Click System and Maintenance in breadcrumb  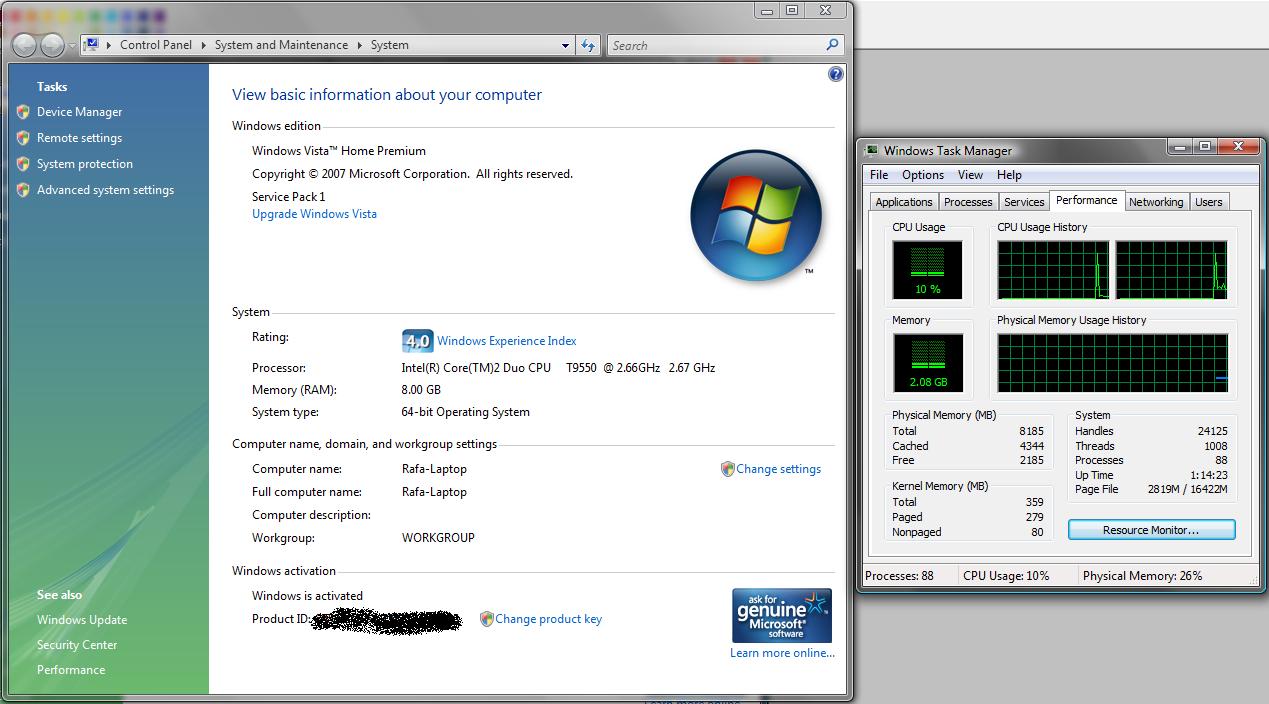(281, 45)
